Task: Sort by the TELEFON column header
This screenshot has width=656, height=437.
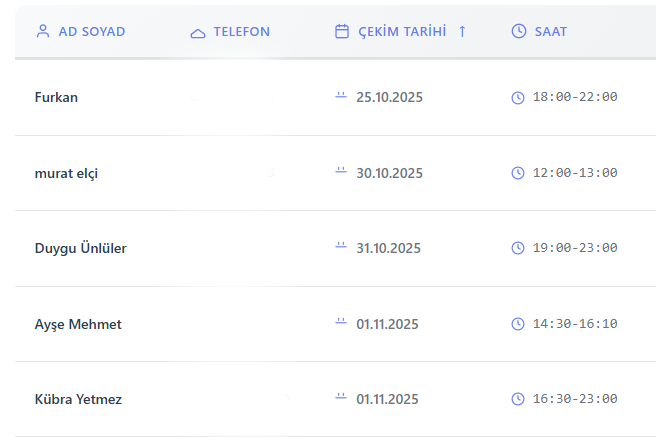Action: pos(241,31)
